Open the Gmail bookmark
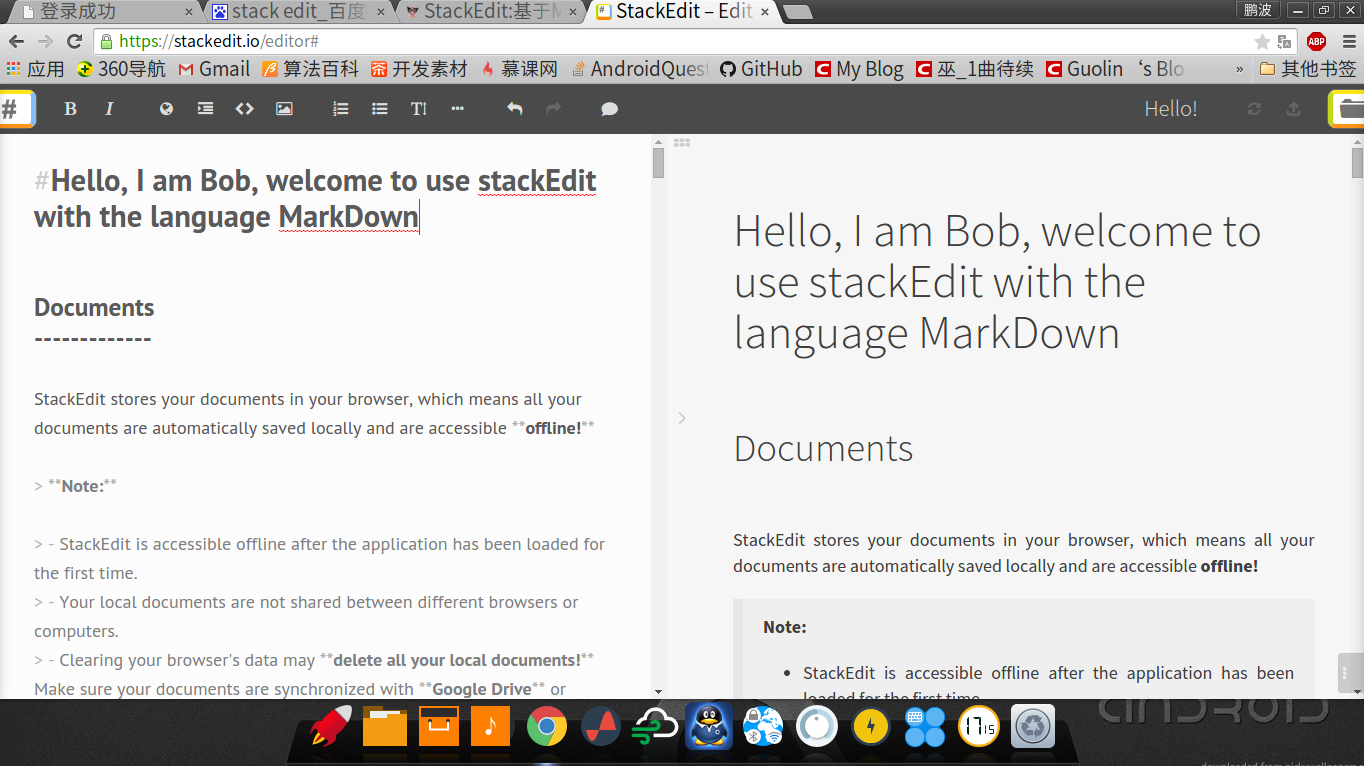Image resolution: width=1364 pixels, height=766 pixels. coord(214,69)
